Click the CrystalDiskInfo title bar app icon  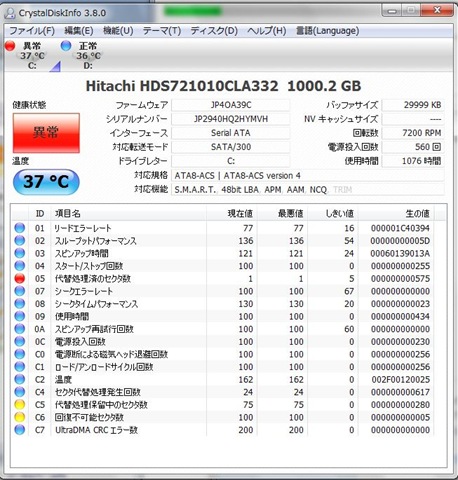(10, 13)
